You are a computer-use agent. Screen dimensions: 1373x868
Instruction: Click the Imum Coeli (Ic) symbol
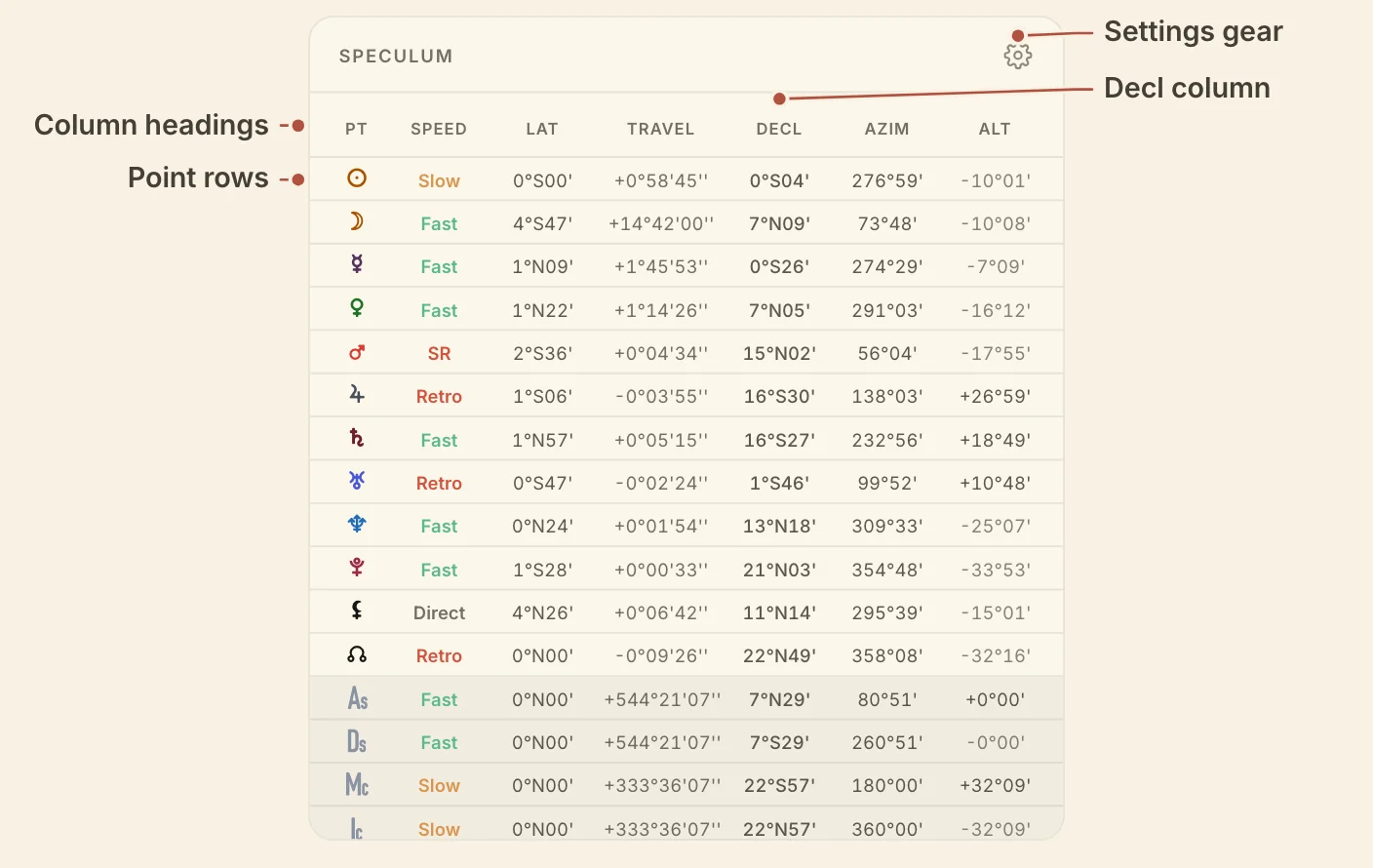(x=357, y=828)
